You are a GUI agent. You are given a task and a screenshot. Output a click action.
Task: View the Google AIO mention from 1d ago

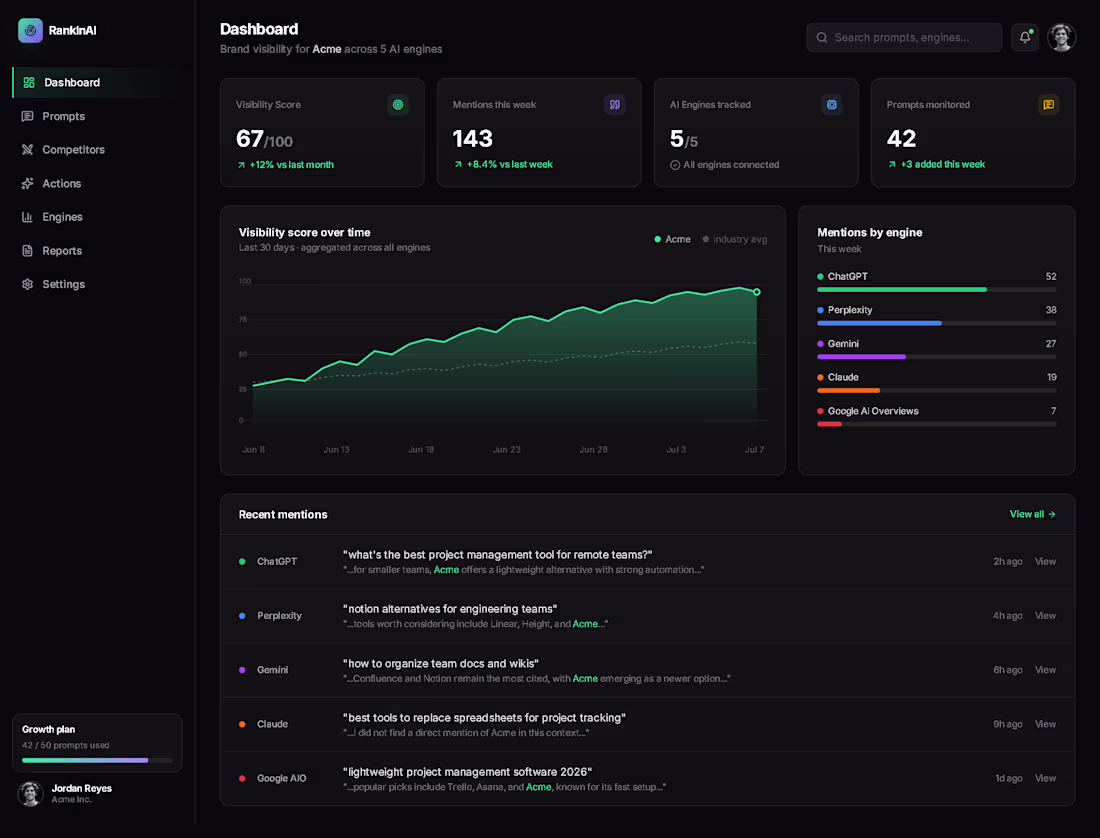pyautogui.click(x=1045, y=778)
